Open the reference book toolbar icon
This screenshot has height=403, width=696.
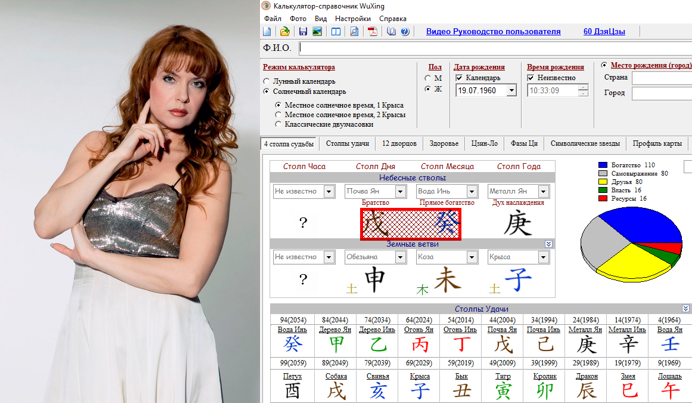pos(391,32)
